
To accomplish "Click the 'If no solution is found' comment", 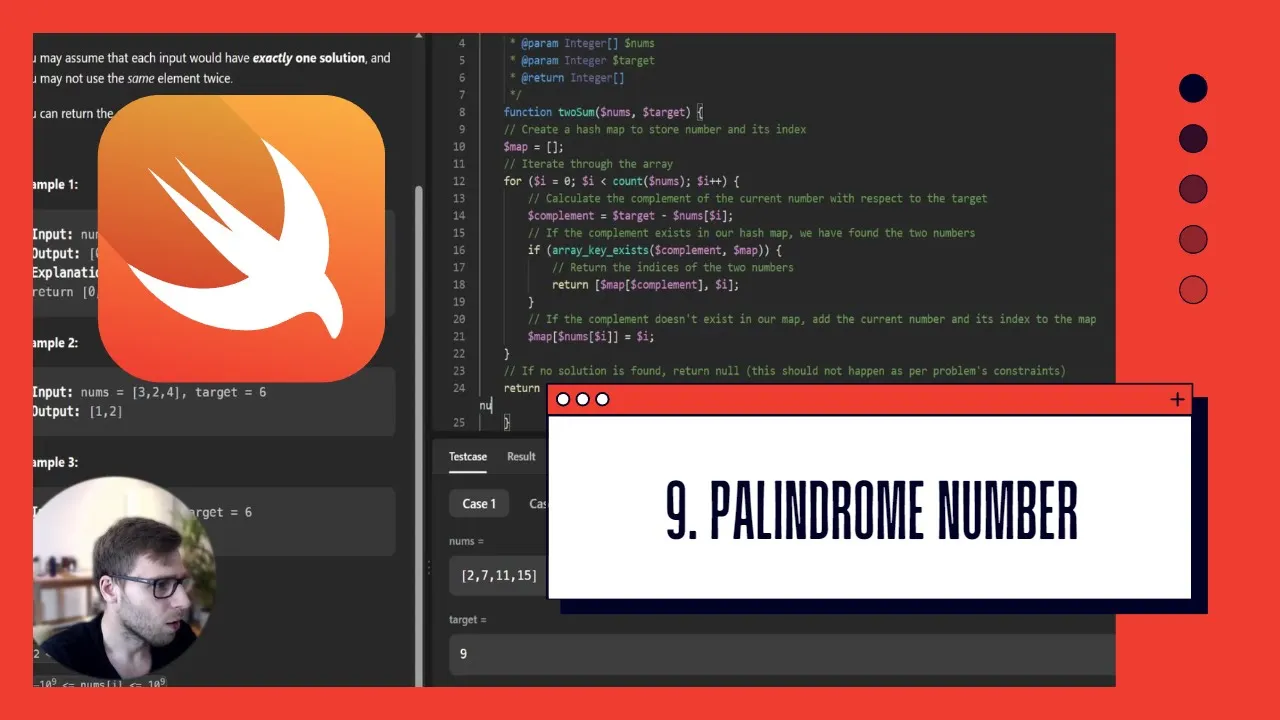I will click(x=785, y=370).
